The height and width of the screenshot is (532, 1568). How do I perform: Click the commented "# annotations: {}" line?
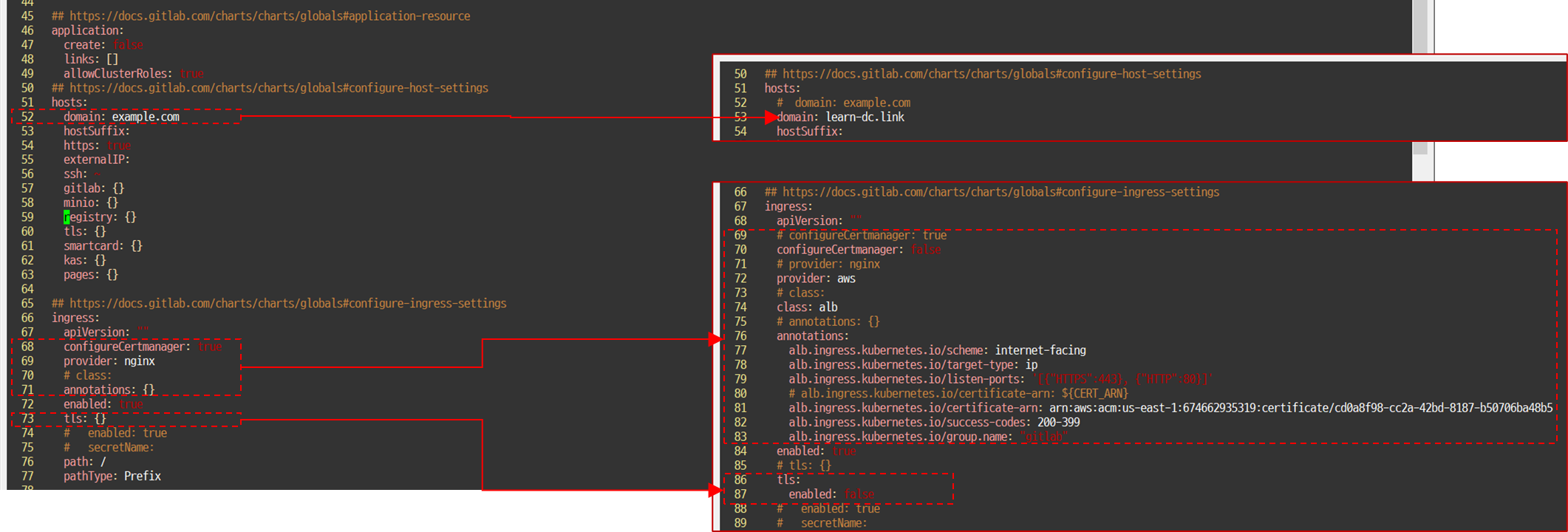point(828,321)
